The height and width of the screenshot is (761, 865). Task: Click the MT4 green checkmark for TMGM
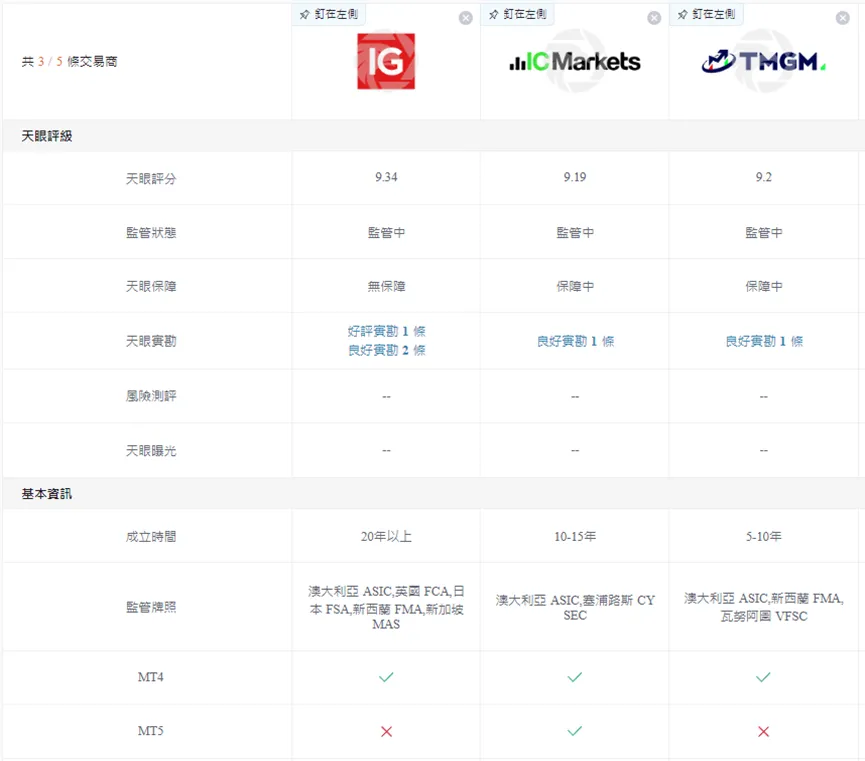click(763, 677)
